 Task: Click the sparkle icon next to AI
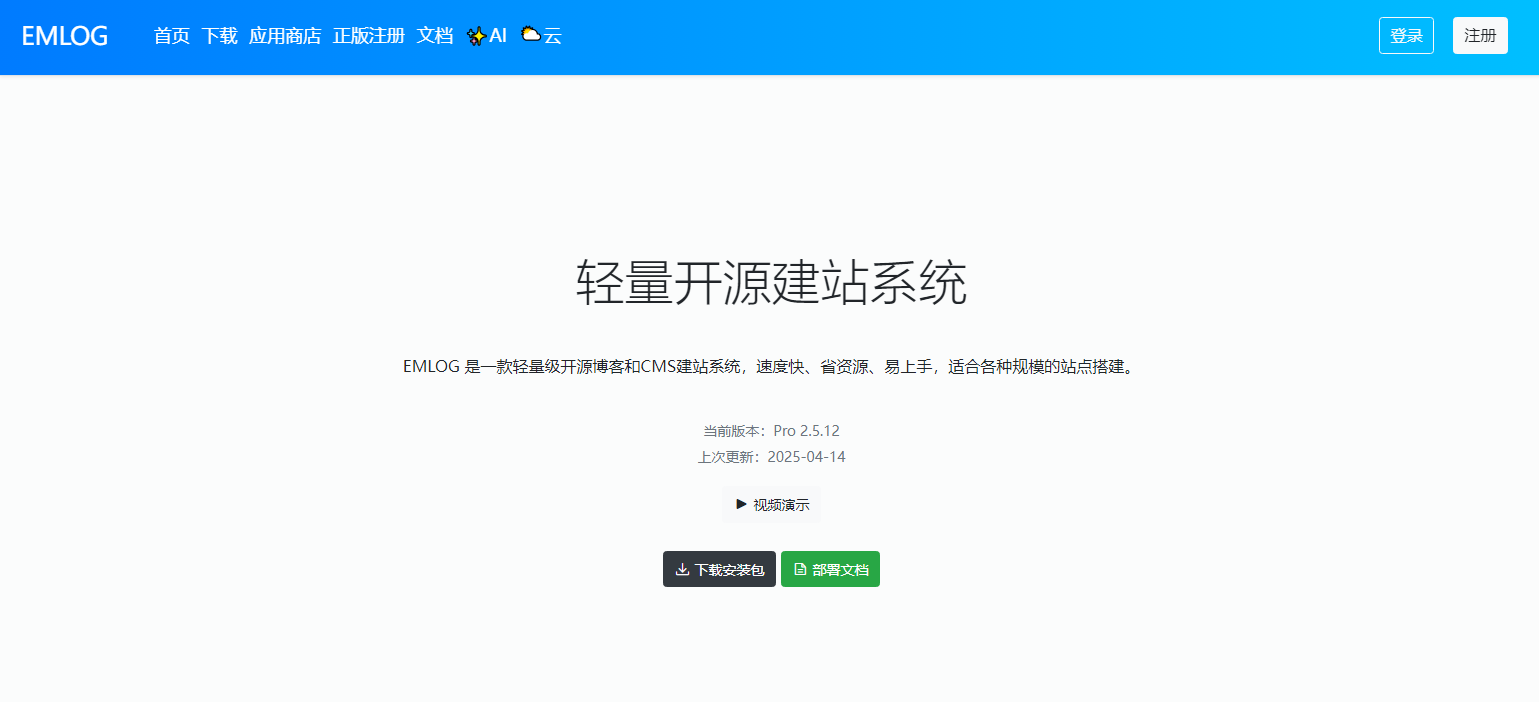[x=477, y=35]
